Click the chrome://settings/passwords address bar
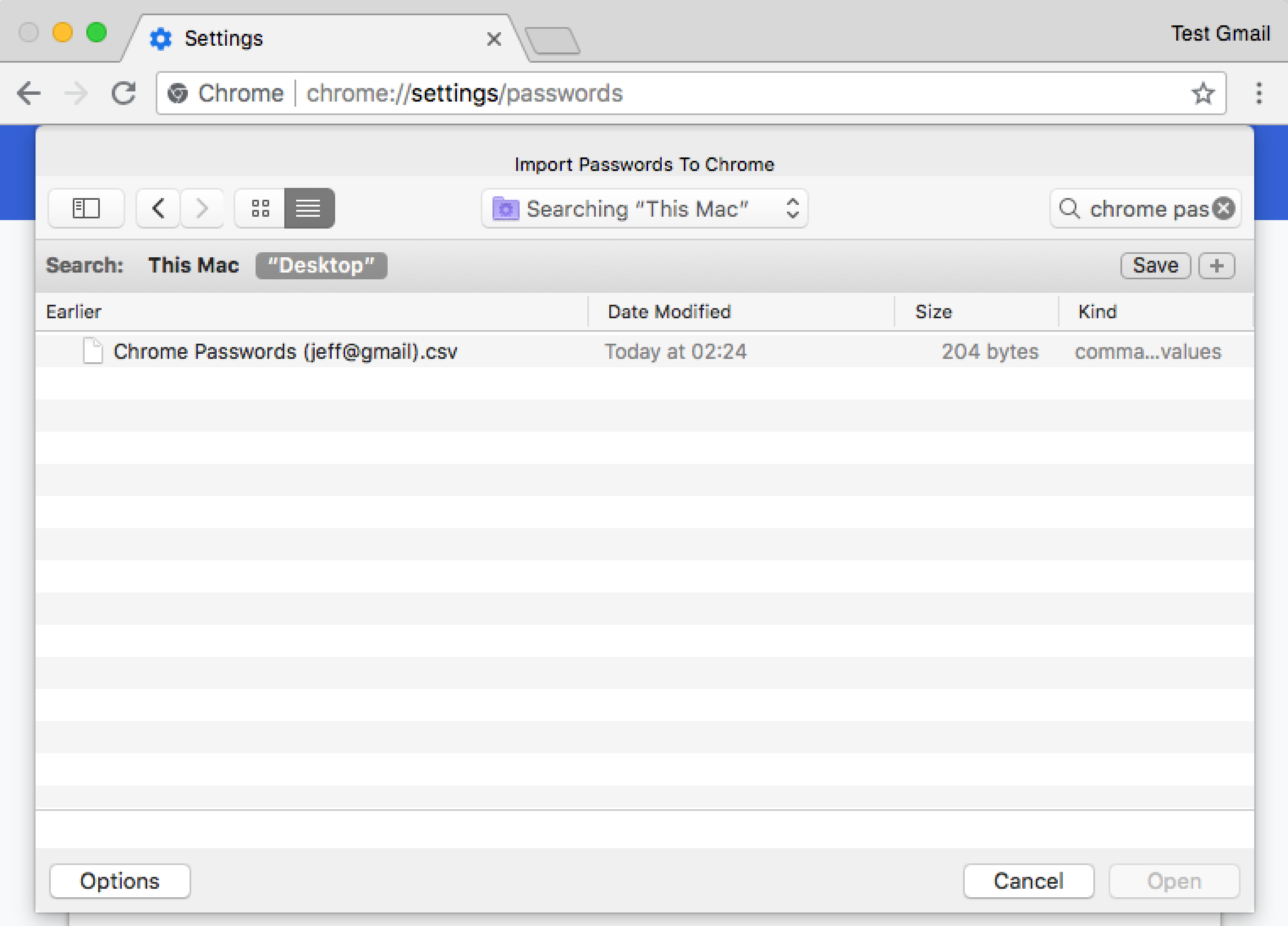Image resolution: width=1288 pixels, height=926 pixels. (691, 93)
